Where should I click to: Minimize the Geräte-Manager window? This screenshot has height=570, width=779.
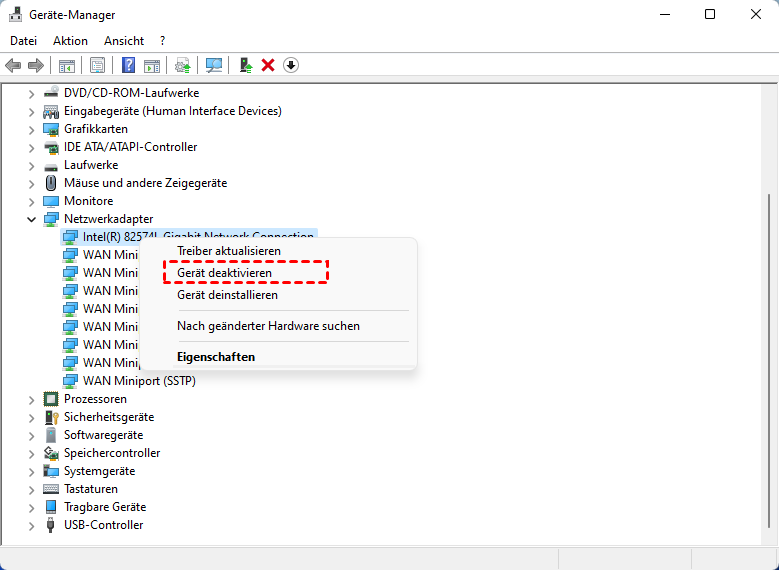664,14
